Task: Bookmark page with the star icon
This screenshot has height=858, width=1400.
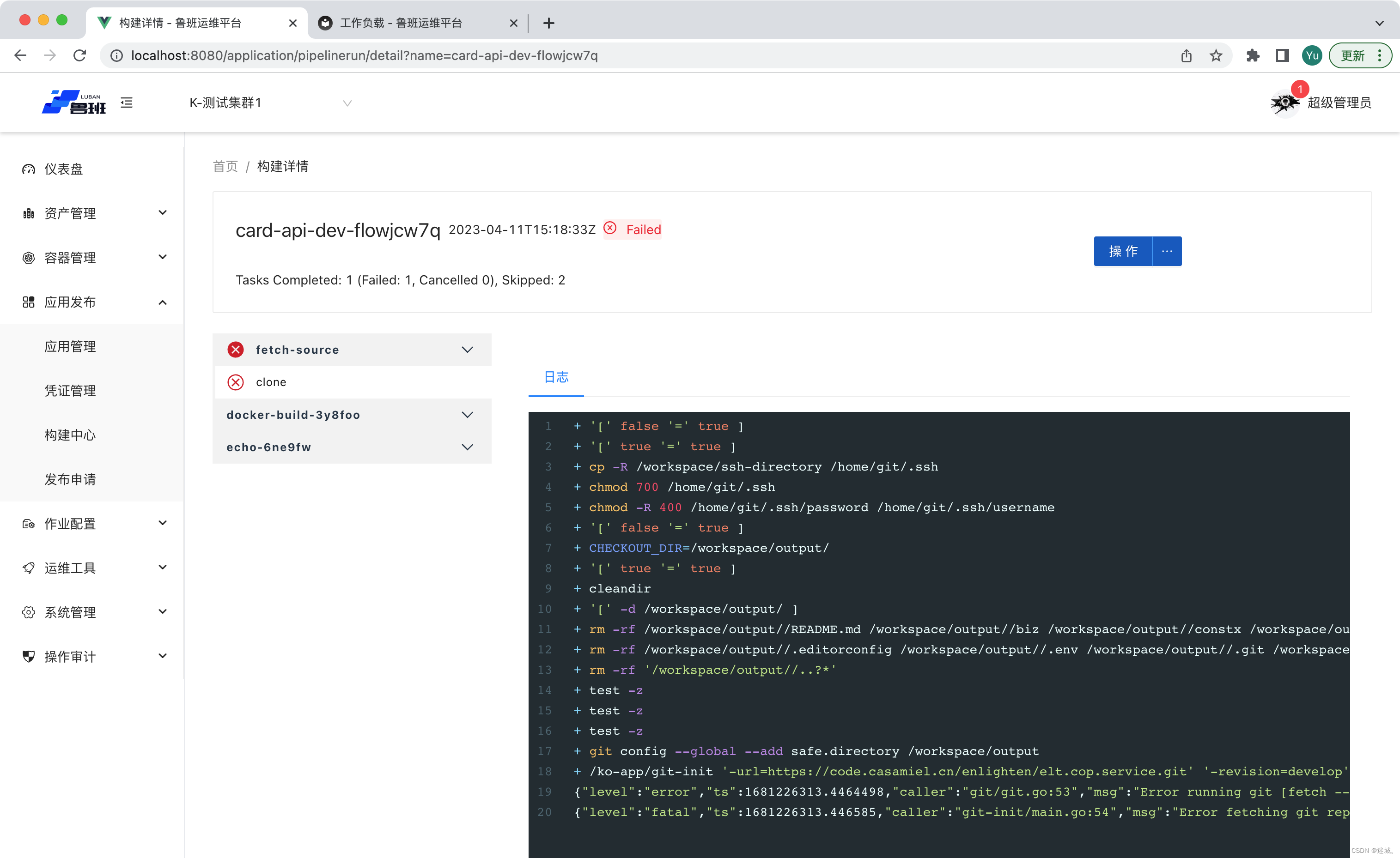Action: [x=1216, y=56]
